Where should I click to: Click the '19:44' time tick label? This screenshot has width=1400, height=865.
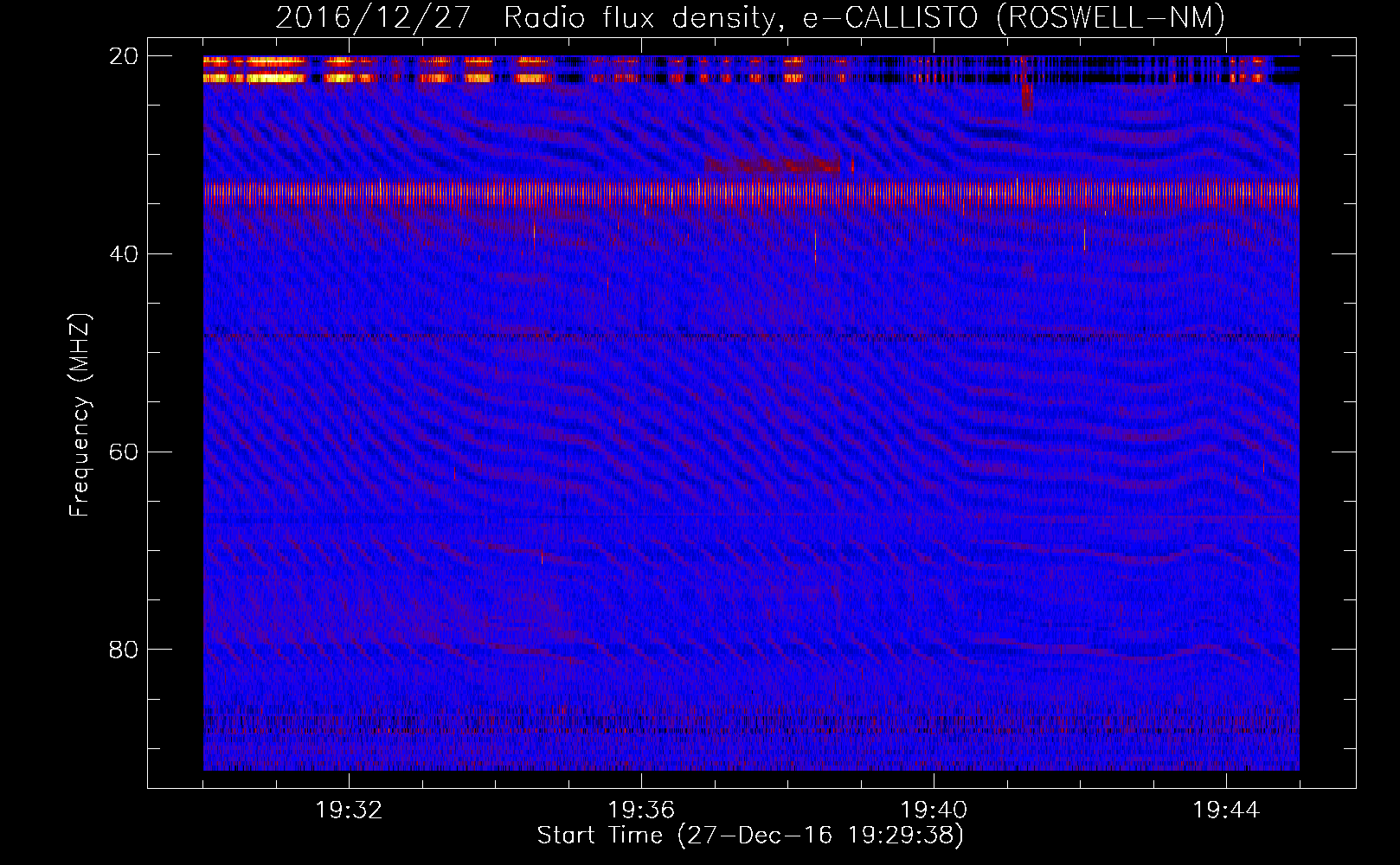(x=1226, y=811)
